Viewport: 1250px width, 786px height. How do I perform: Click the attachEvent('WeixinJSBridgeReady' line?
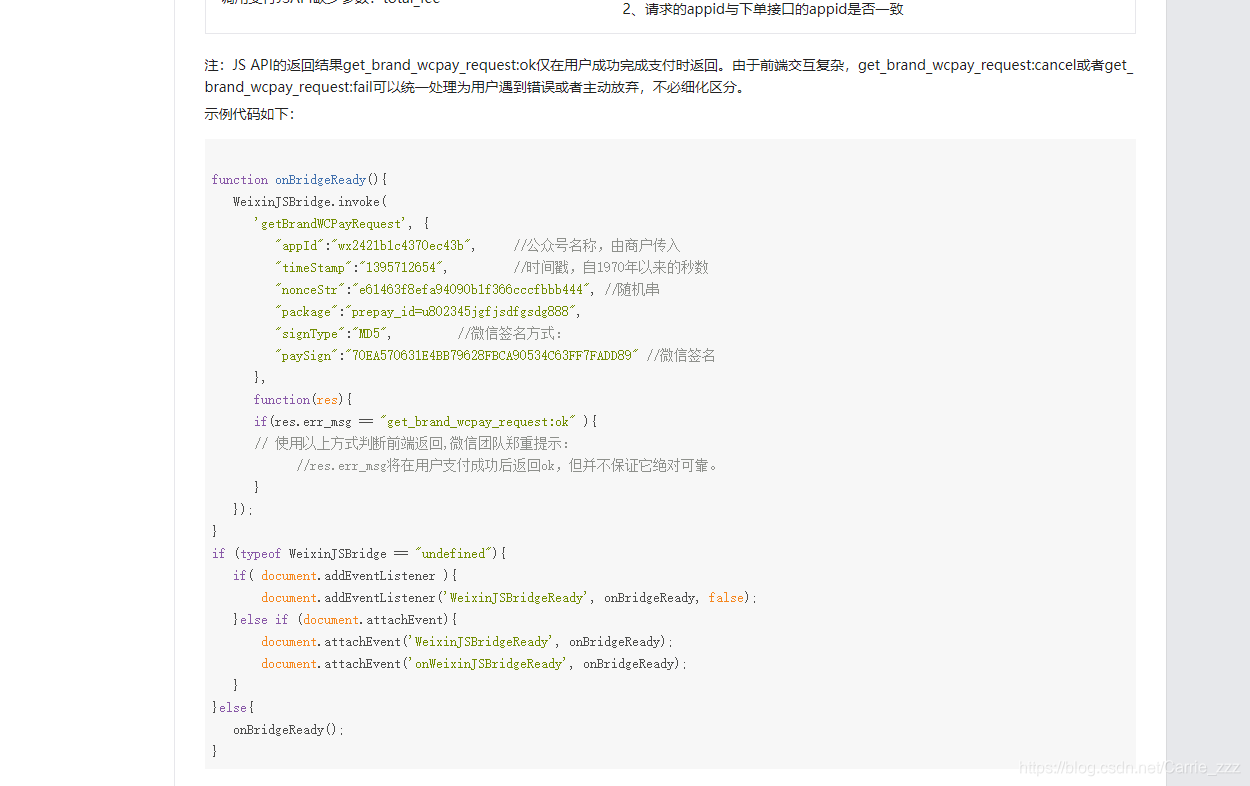click(467, 642)
